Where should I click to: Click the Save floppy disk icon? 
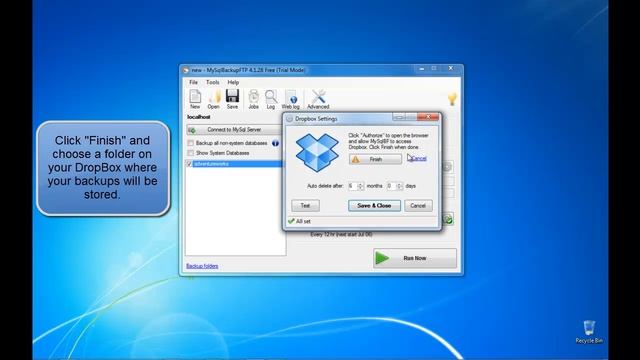click(232, 99)
